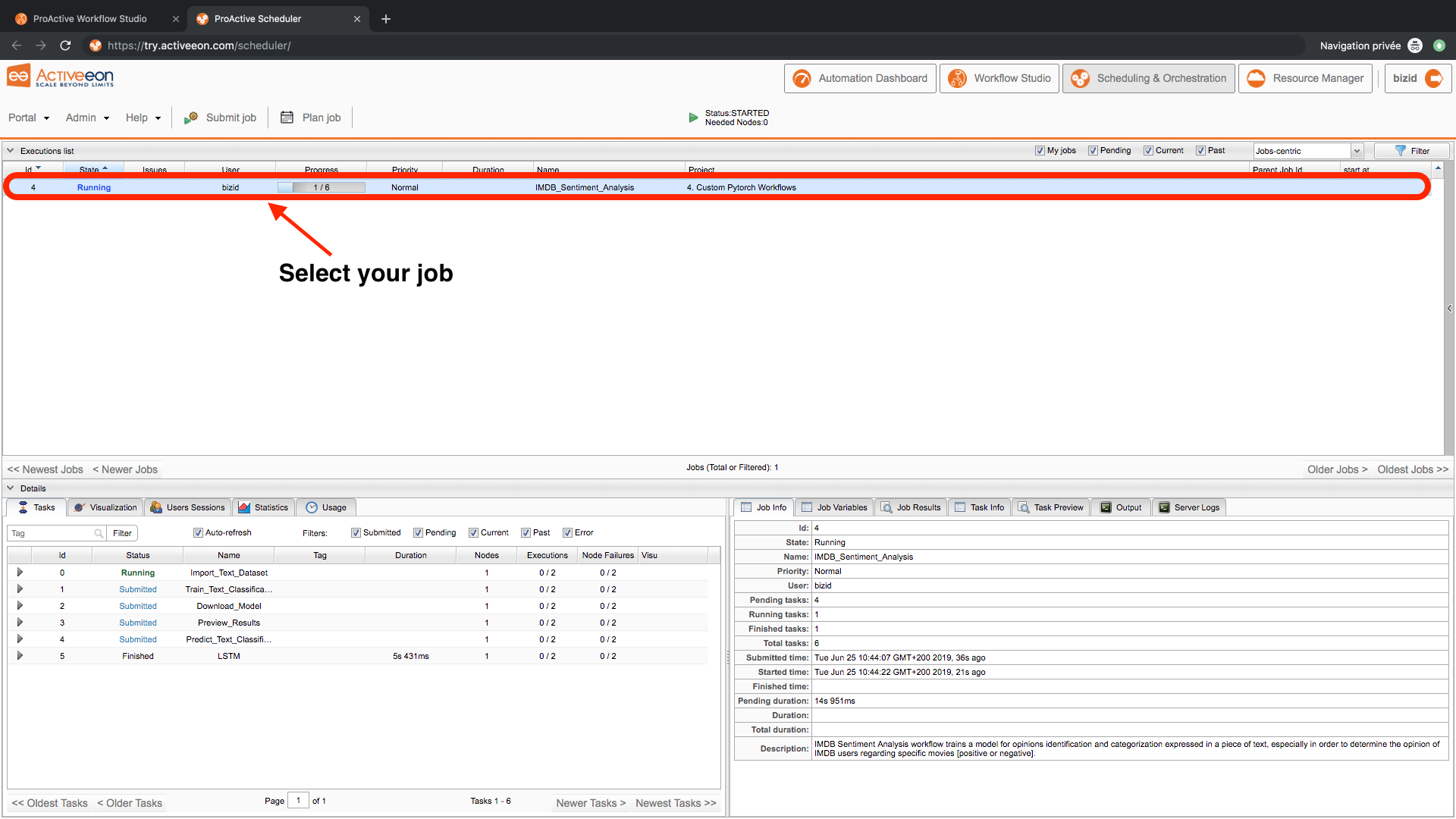Screen dimensions: 1456x819
Task: Open the Jobs-centric dropdown selector
Action: [1356, 151]
